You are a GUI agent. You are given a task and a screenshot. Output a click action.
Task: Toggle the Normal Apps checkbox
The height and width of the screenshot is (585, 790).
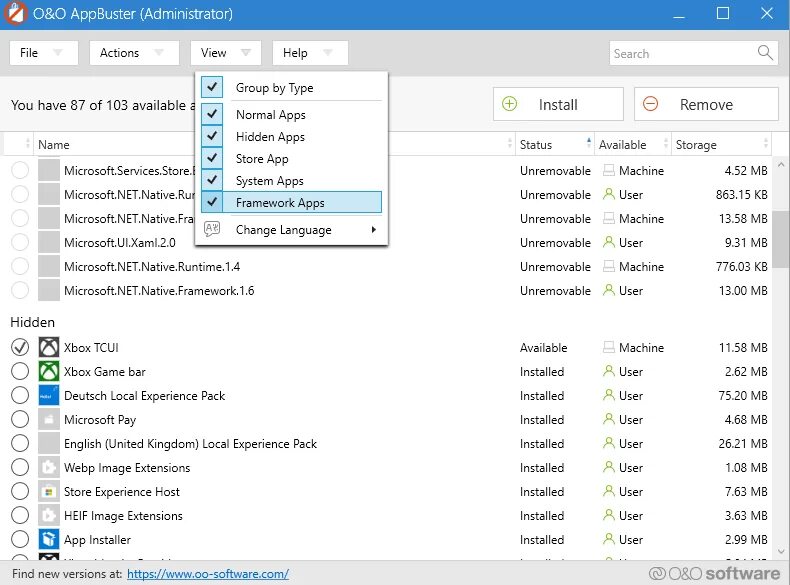pos(212,114)
